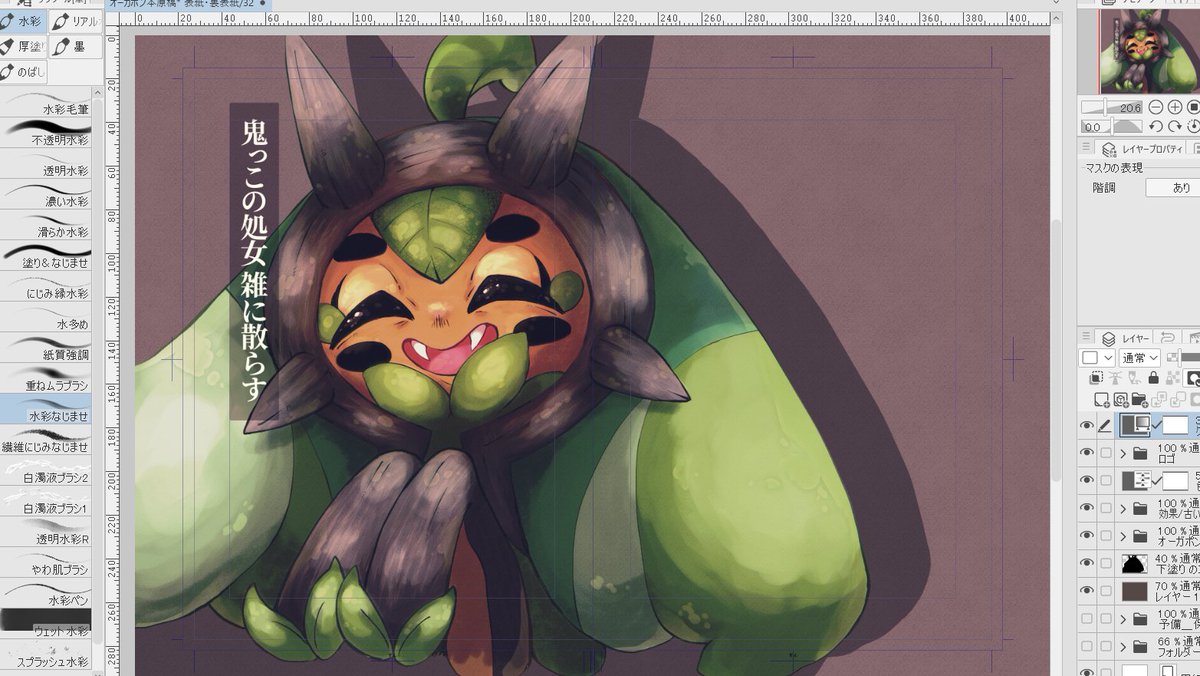
Task: Pick the 透明水彩 brush
Action: (x=46, y=165)
